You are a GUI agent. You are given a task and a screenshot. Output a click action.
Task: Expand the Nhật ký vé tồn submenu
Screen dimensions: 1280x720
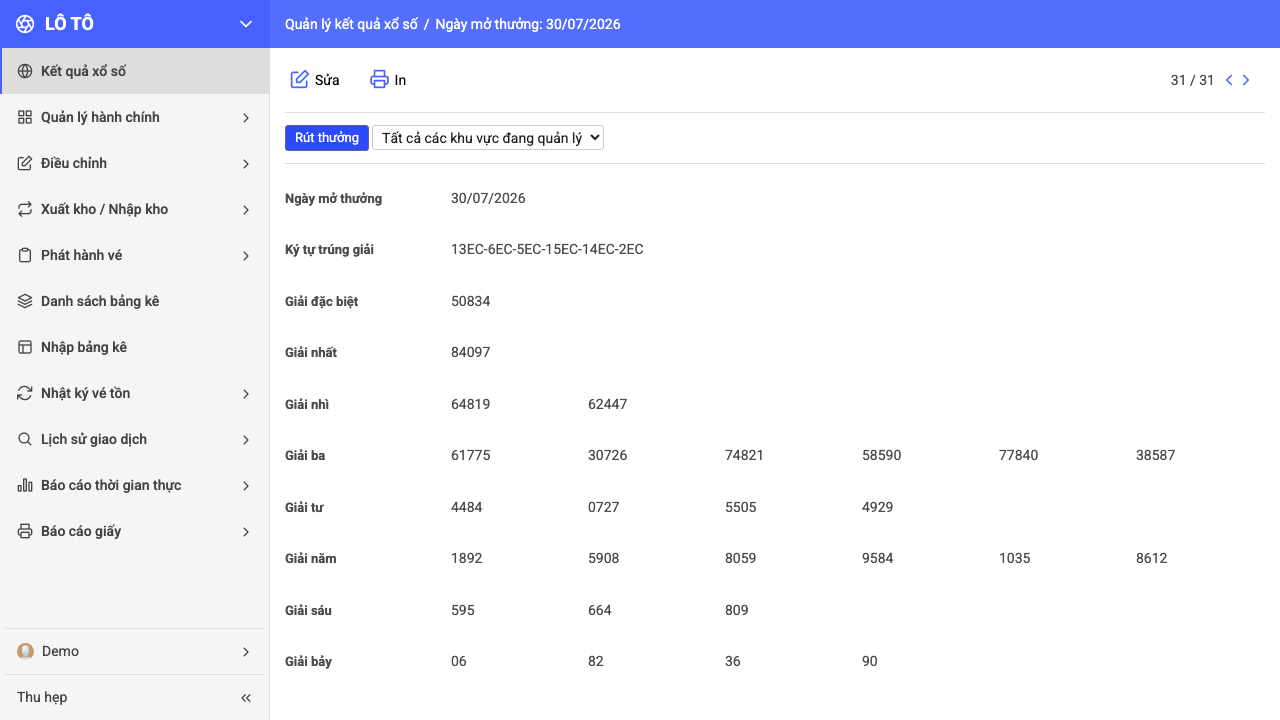134,394
